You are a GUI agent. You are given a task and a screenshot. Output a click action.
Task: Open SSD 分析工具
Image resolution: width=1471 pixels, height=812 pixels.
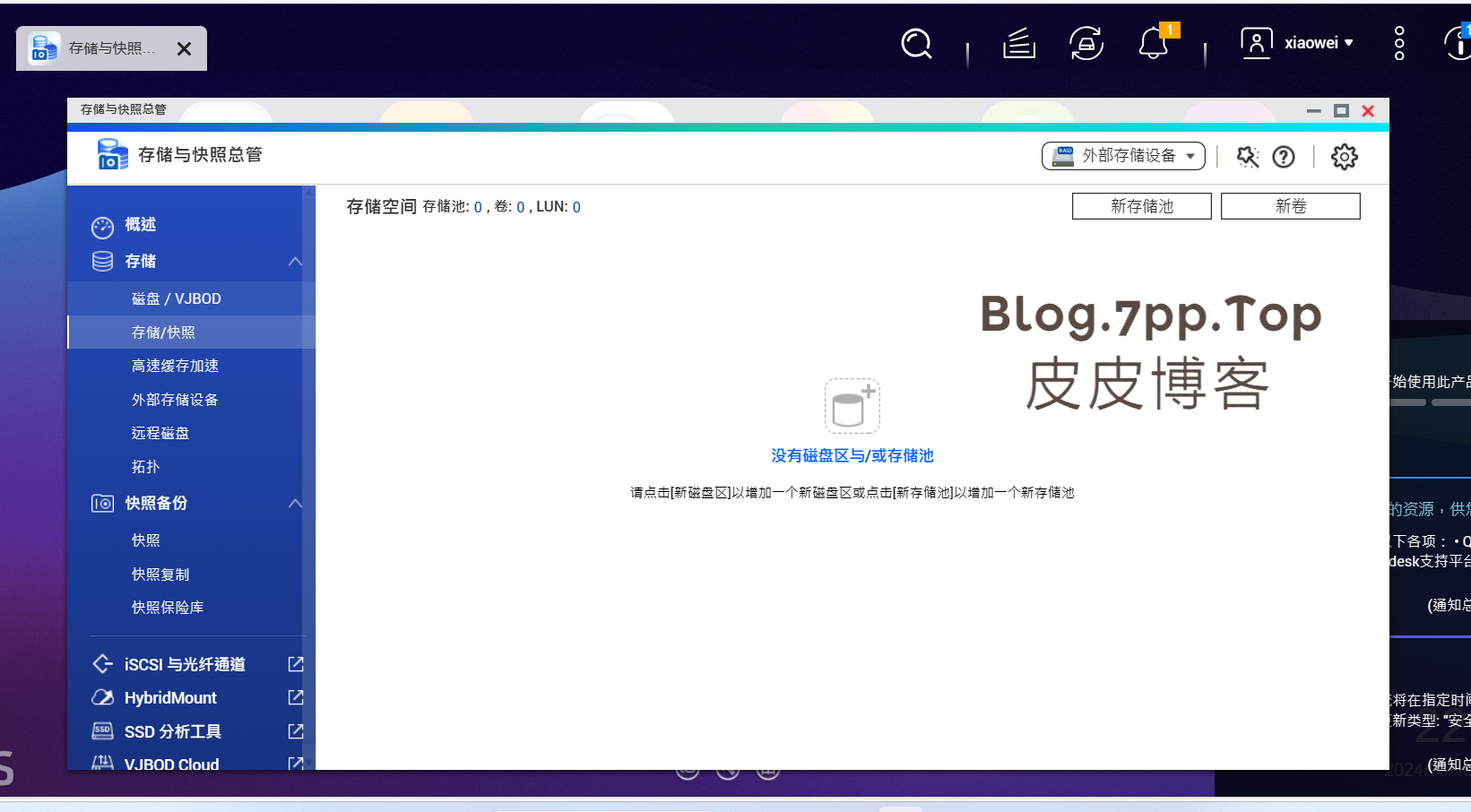pos(173,731)
